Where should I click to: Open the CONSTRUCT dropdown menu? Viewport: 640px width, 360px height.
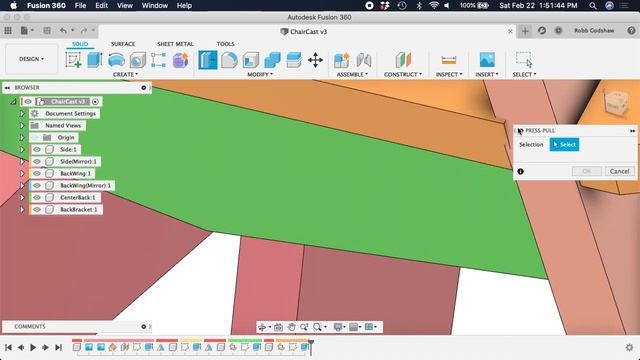(403, 74)
